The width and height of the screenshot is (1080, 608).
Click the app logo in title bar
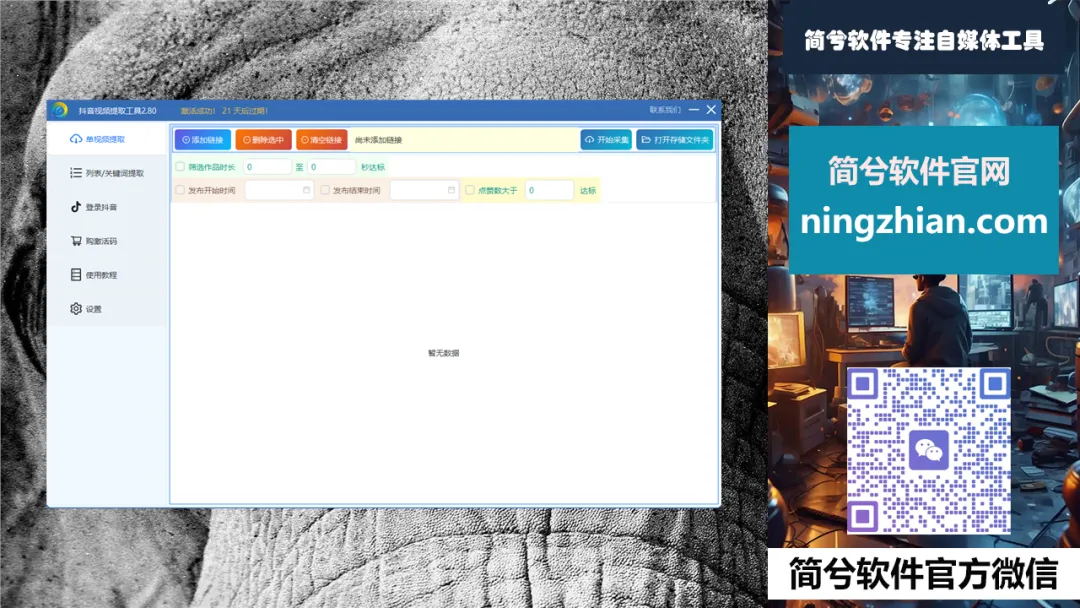click(x=60, y=109)
